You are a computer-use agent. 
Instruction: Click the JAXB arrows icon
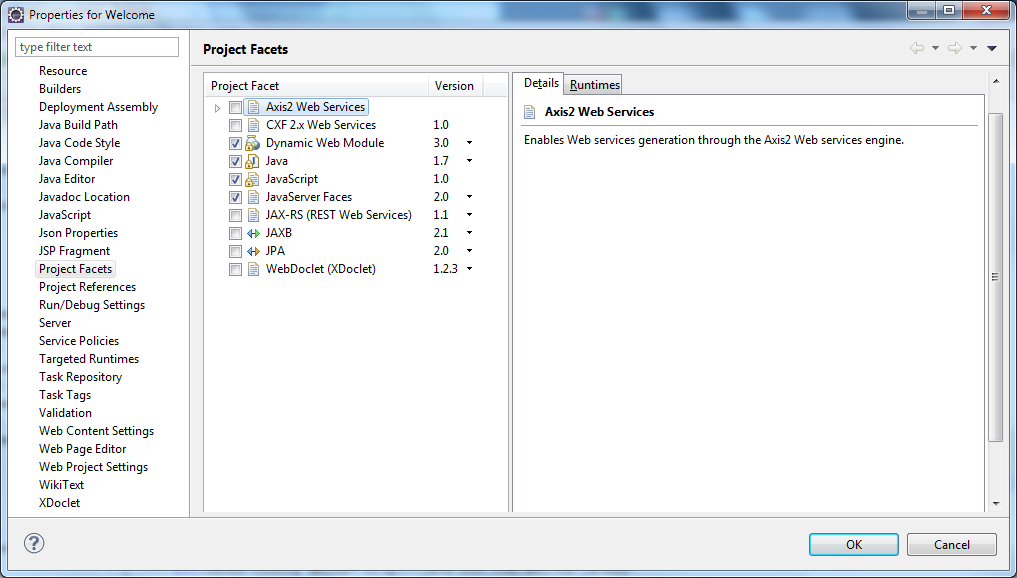click(254, 234)
